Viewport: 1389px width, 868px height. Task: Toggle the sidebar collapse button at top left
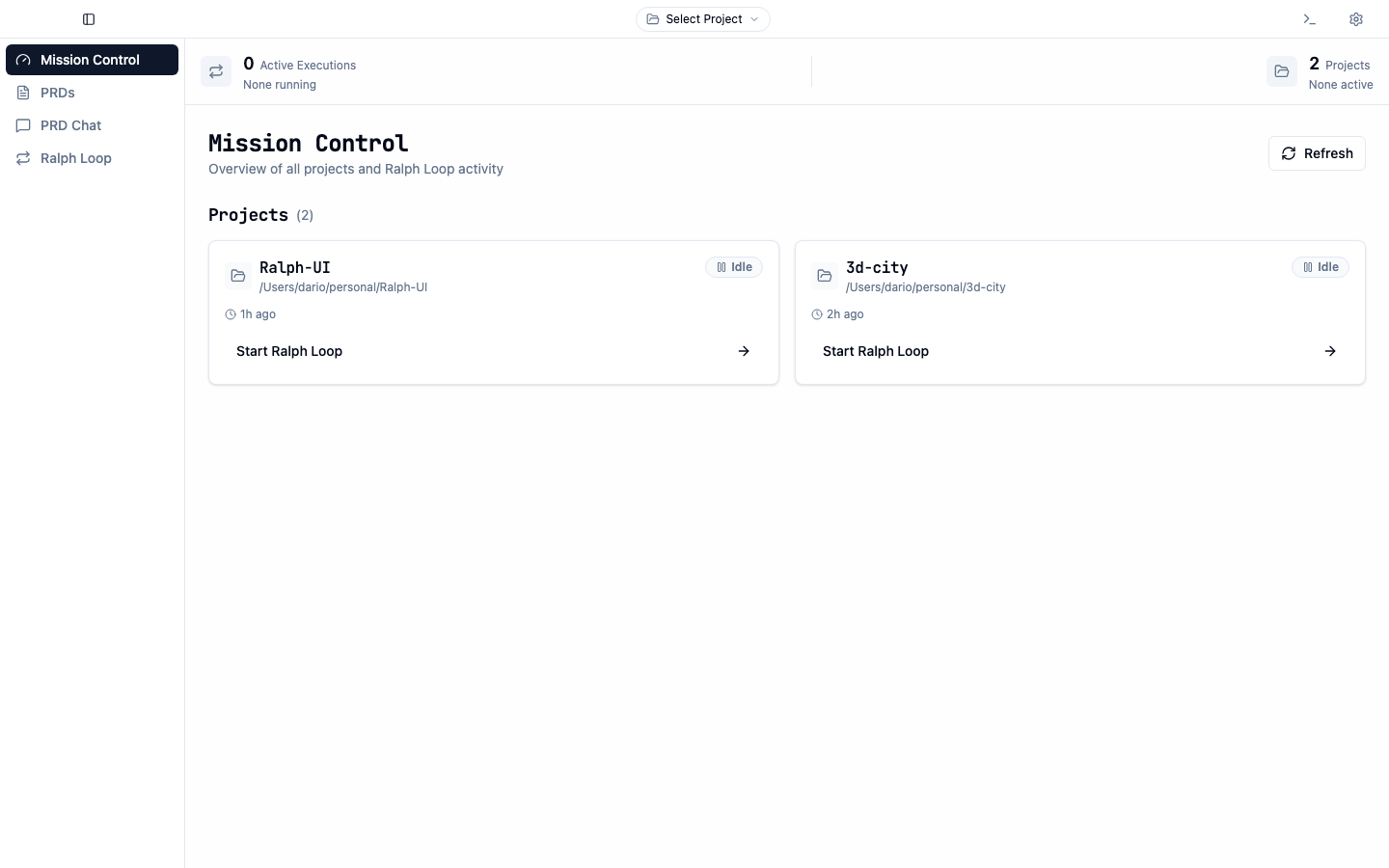click(89, 19)
